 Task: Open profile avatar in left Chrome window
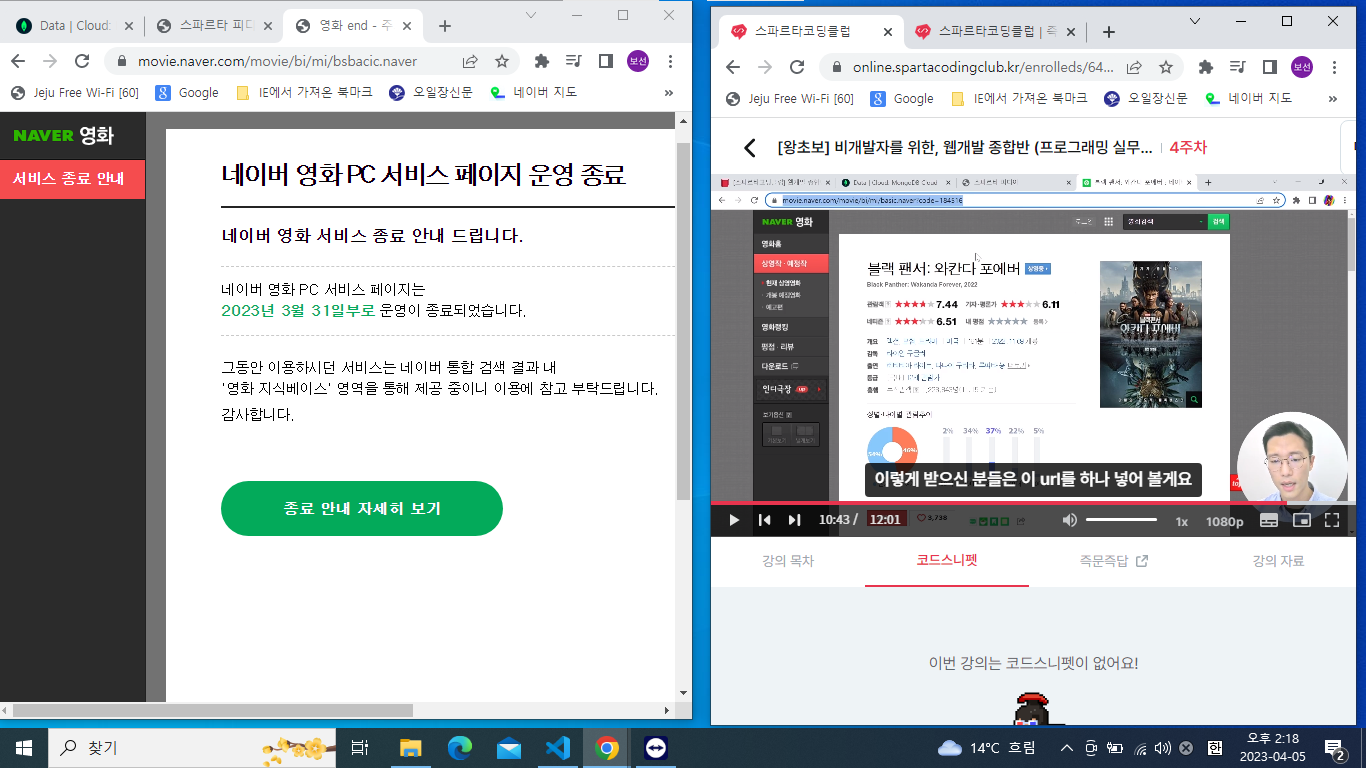638,61
